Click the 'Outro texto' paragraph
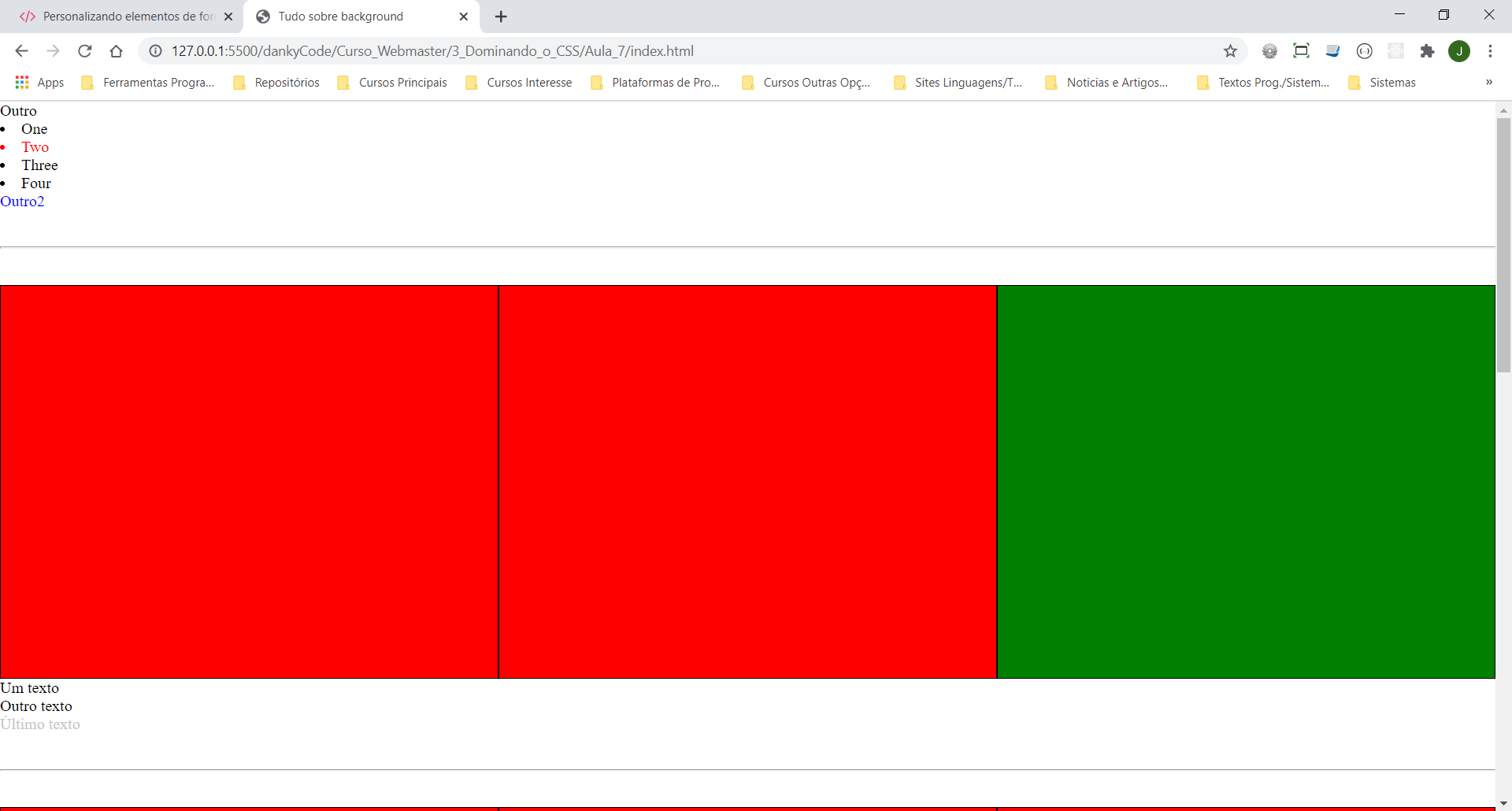This screenshot has width=1512, height=811. [x=36, y=706]
